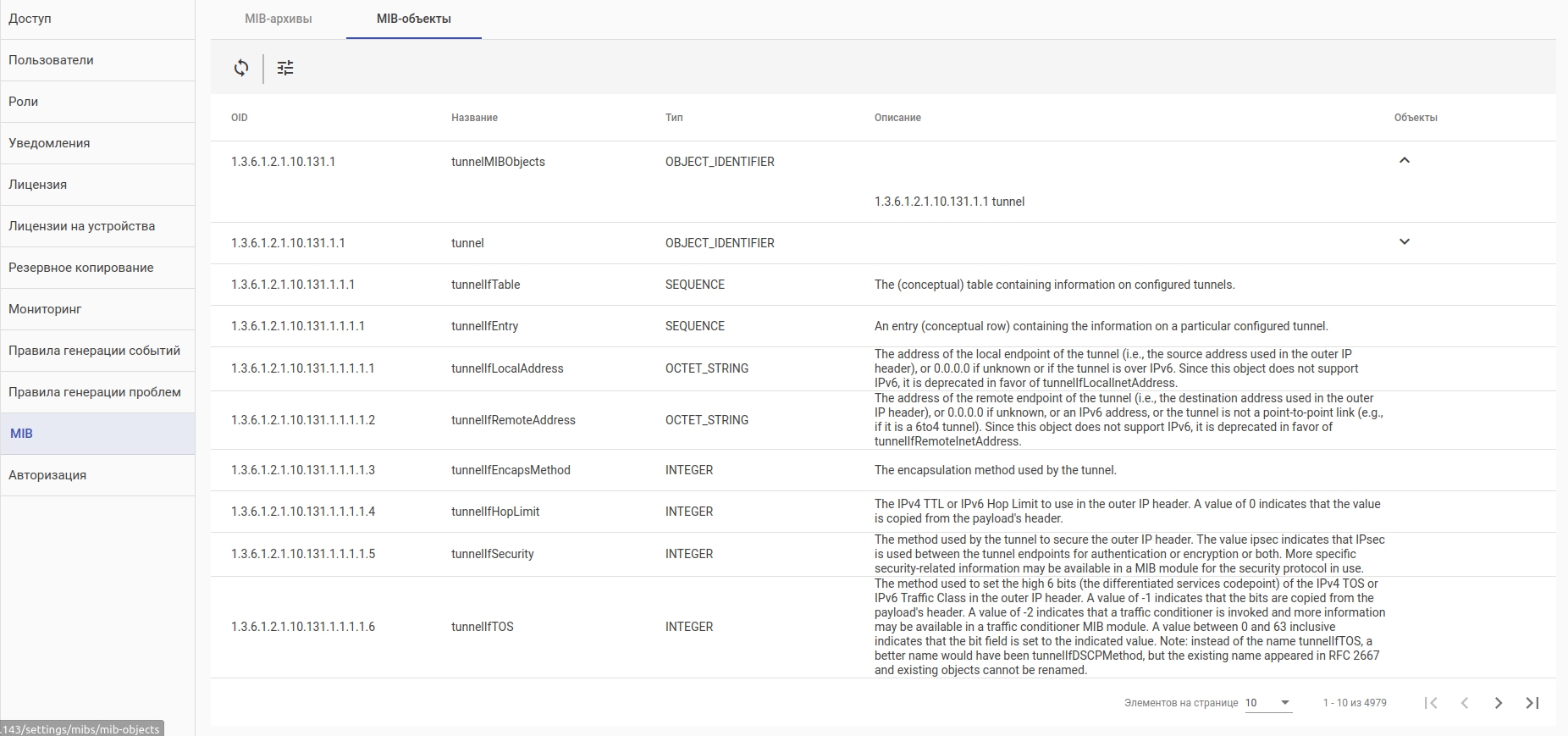The width and height of the screenshot is (1568, 736).
Task: Click the refresh icon in the toolbar
Action: [x=241, y=68]
